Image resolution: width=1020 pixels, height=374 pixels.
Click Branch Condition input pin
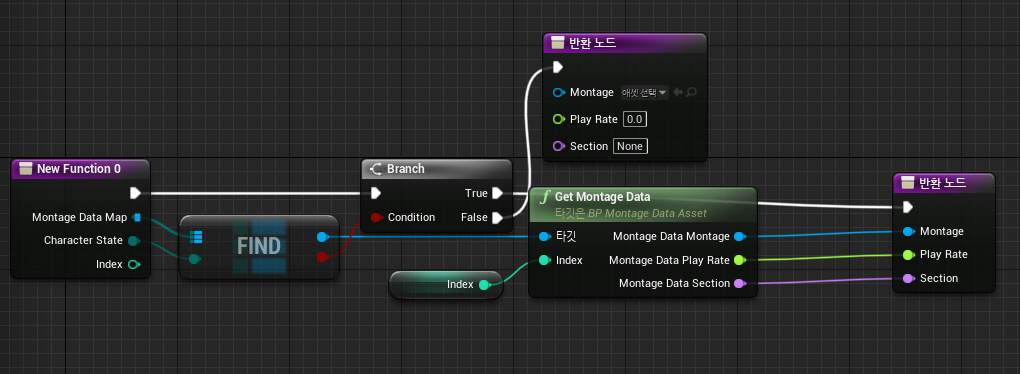376,217
